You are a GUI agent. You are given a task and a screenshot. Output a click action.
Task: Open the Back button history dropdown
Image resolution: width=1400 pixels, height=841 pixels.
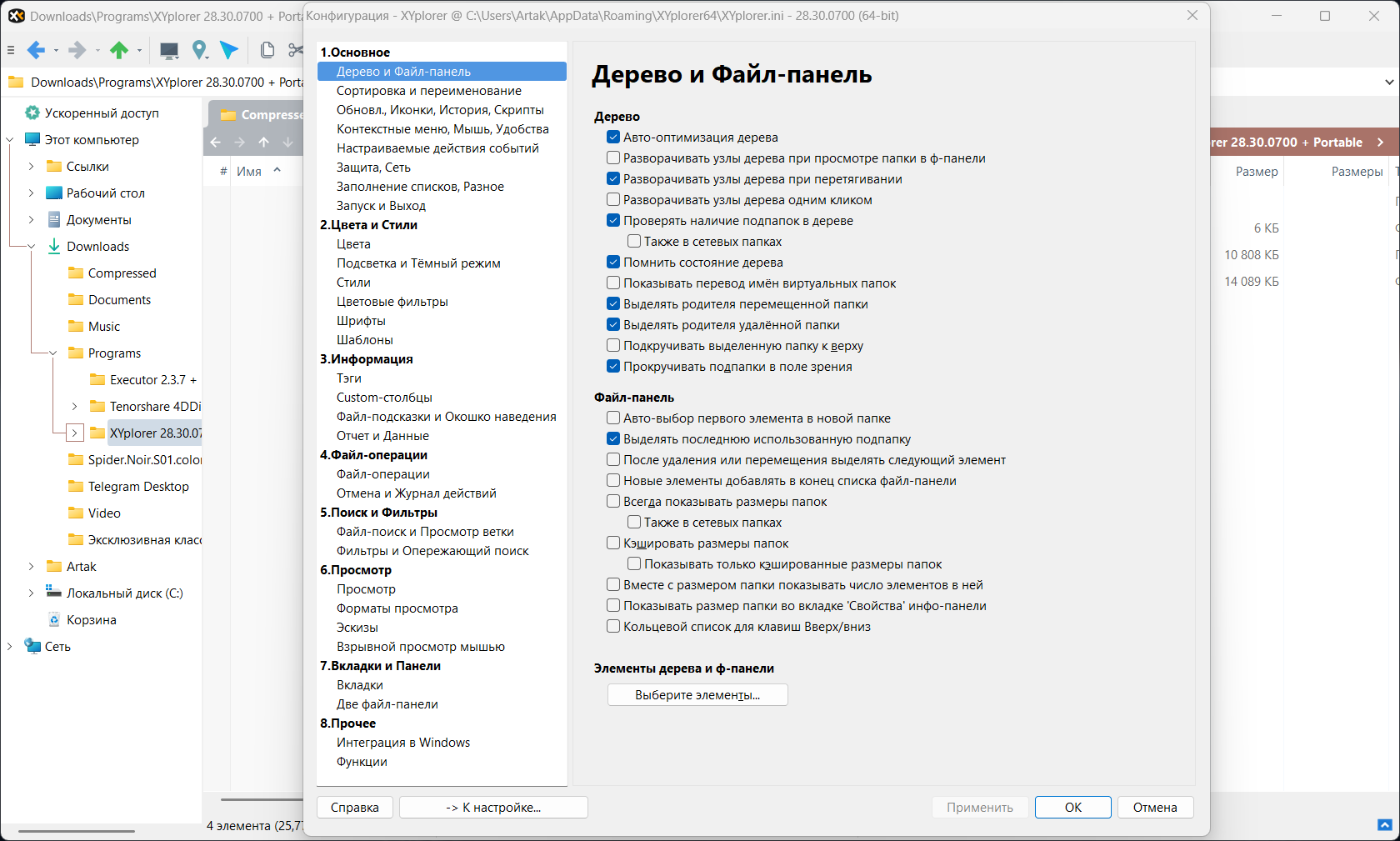click(56, 51)
